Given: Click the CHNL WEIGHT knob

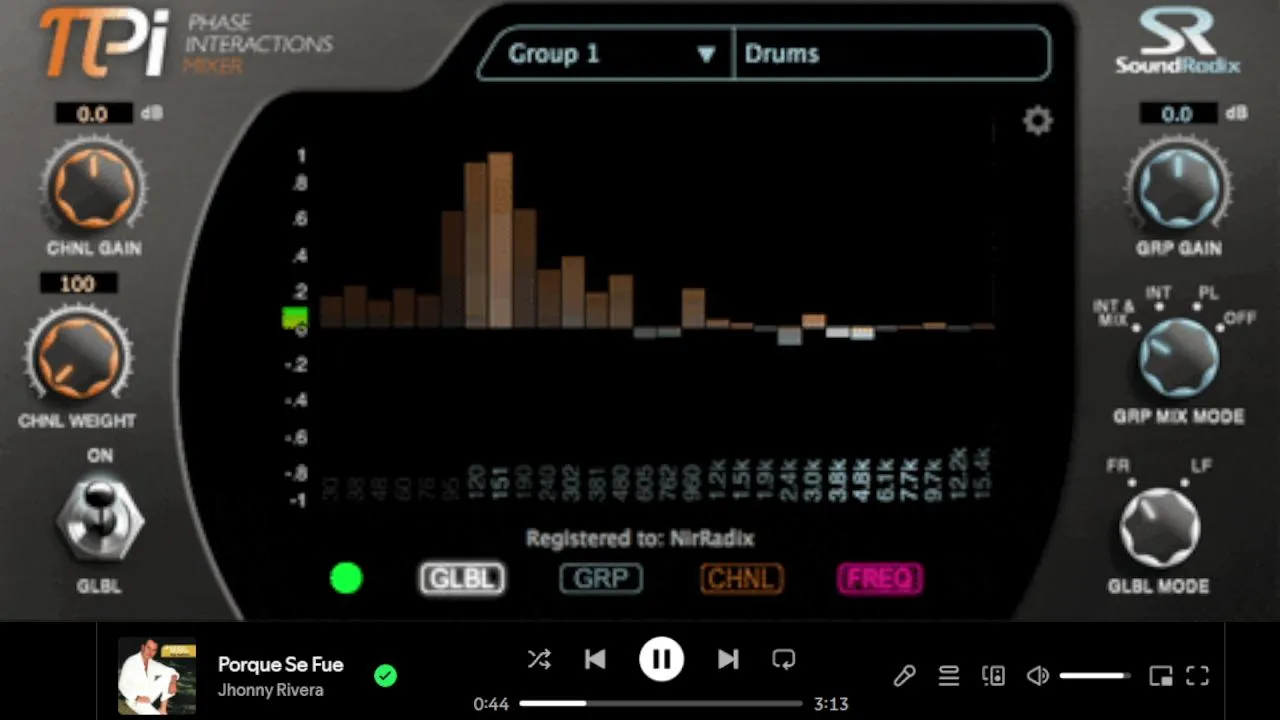Looking at the screenshot, I should pyautogui.click(x=78, y=358).
